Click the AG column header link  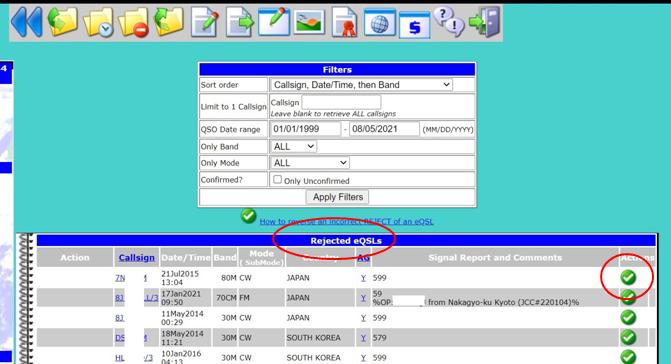pos(363,257)
